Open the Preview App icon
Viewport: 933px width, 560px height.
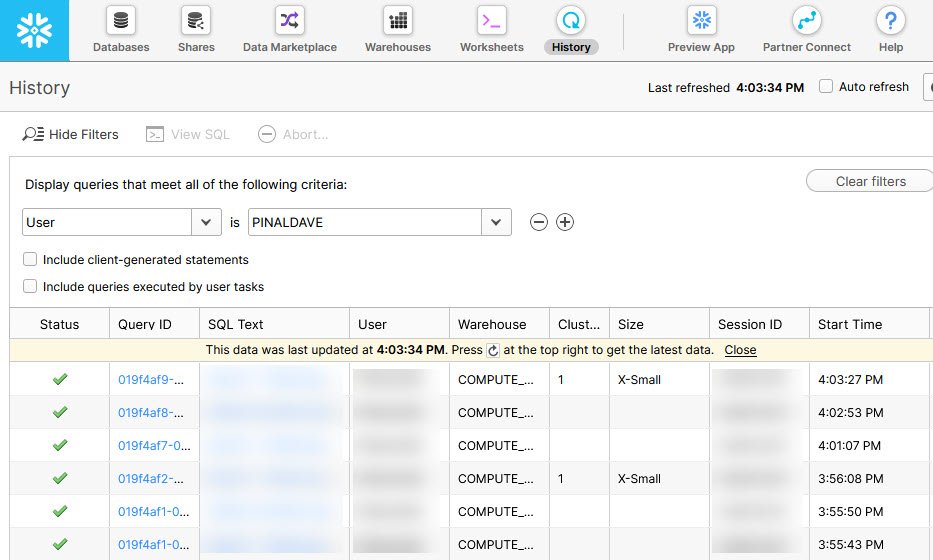(701, 20)
